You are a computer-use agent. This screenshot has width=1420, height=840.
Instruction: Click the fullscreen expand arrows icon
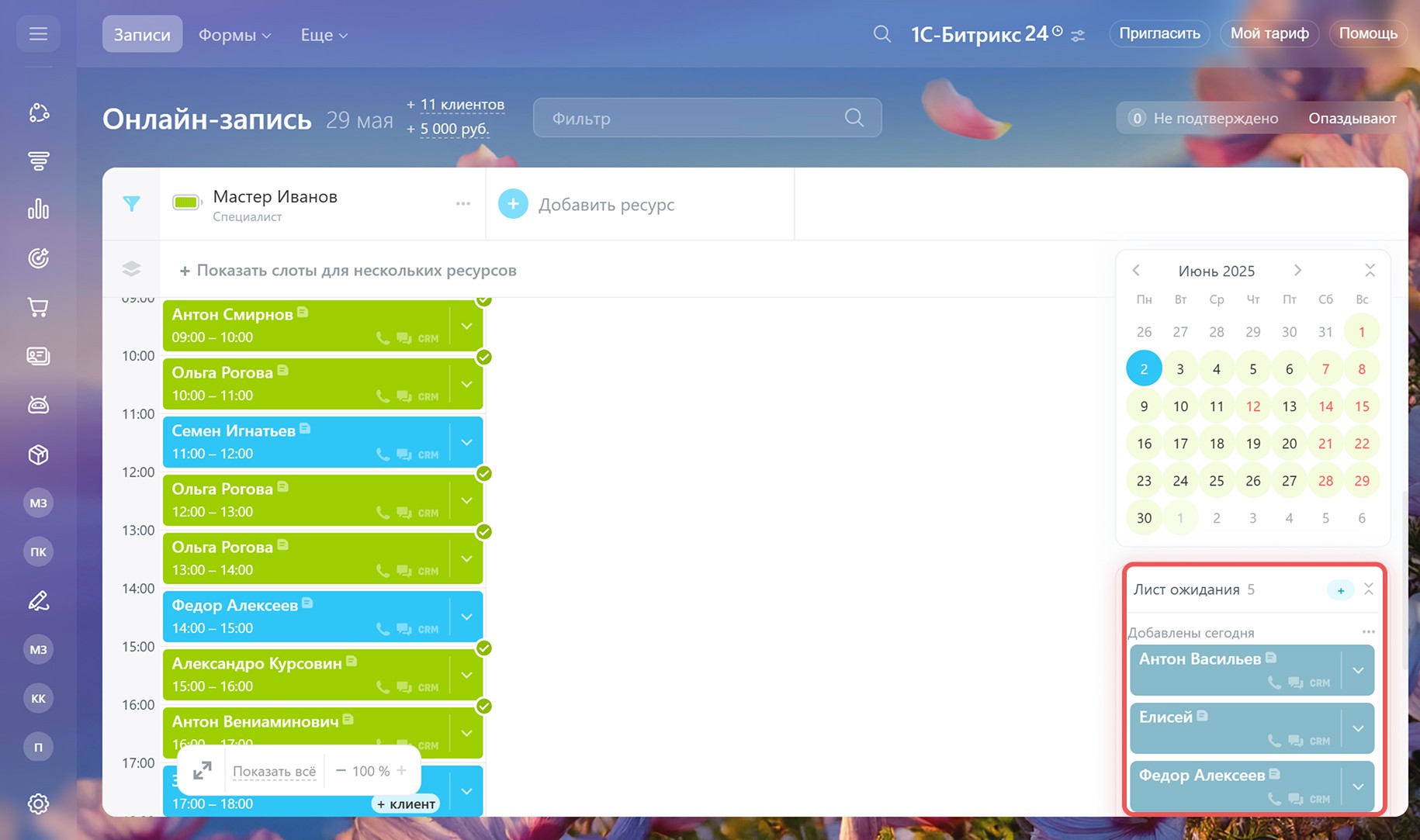coord(202,770)
